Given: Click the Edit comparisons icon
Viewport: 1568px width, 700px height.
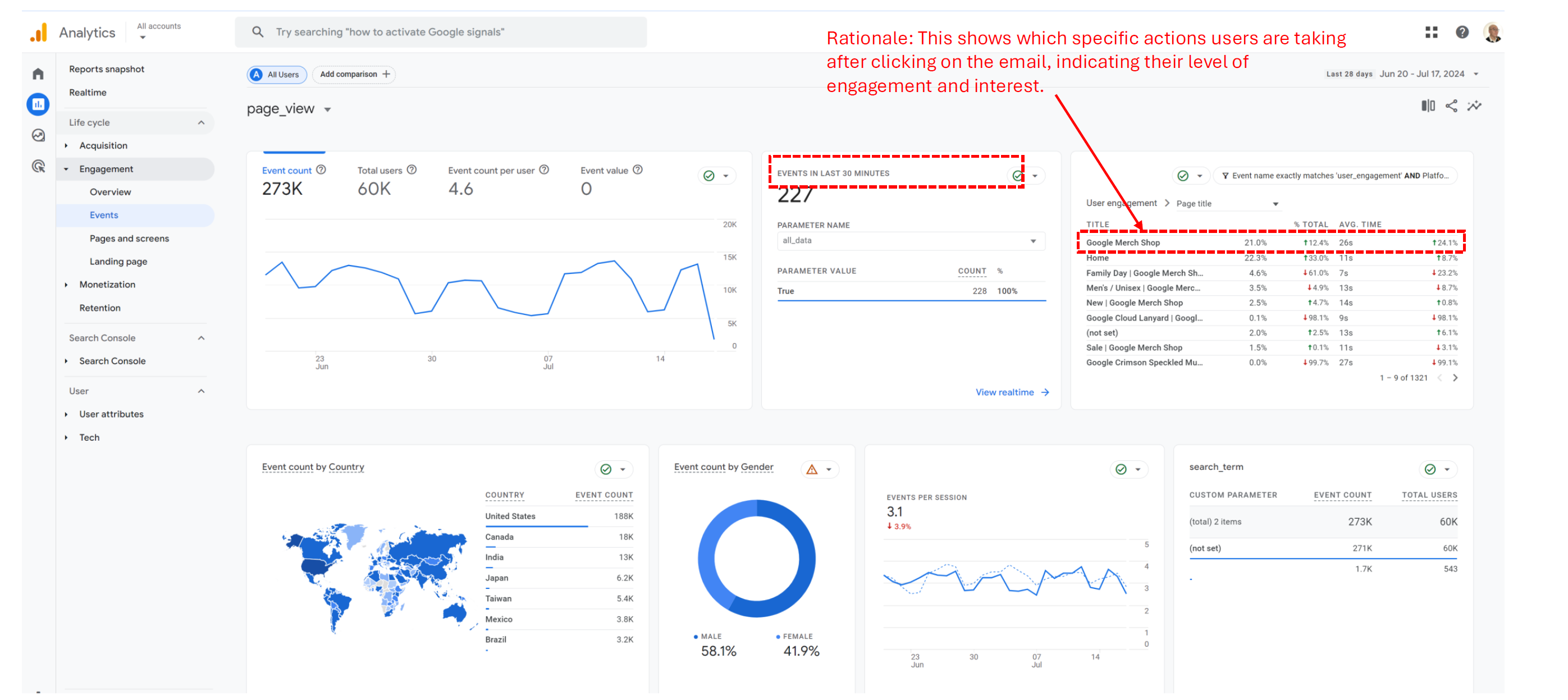Looking at the screenshot, I should pos(1428,106).
